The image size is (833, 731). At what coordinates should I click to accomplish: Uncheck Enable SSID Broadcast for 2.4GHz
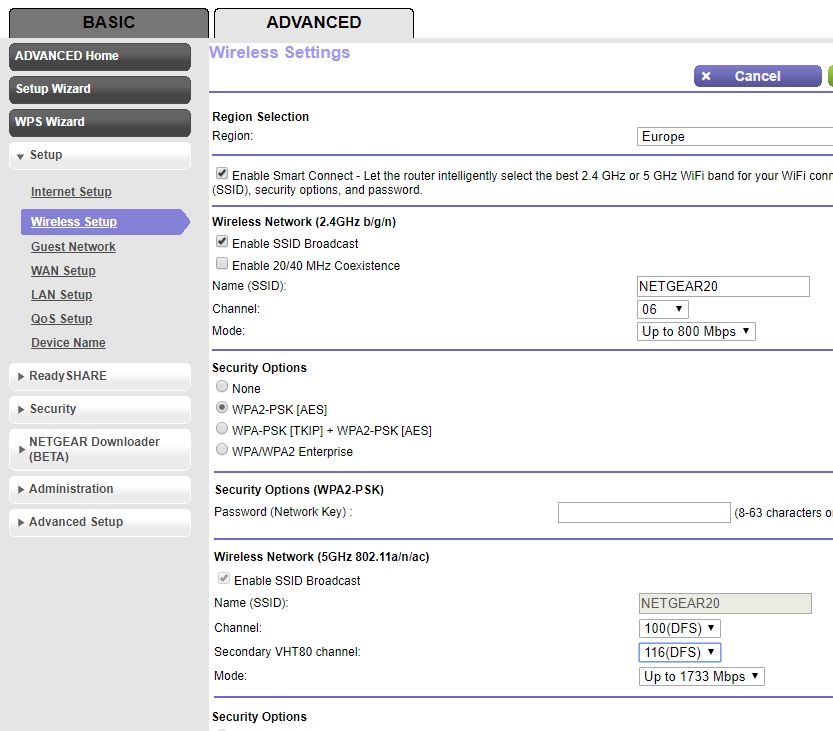pos(221,241)
